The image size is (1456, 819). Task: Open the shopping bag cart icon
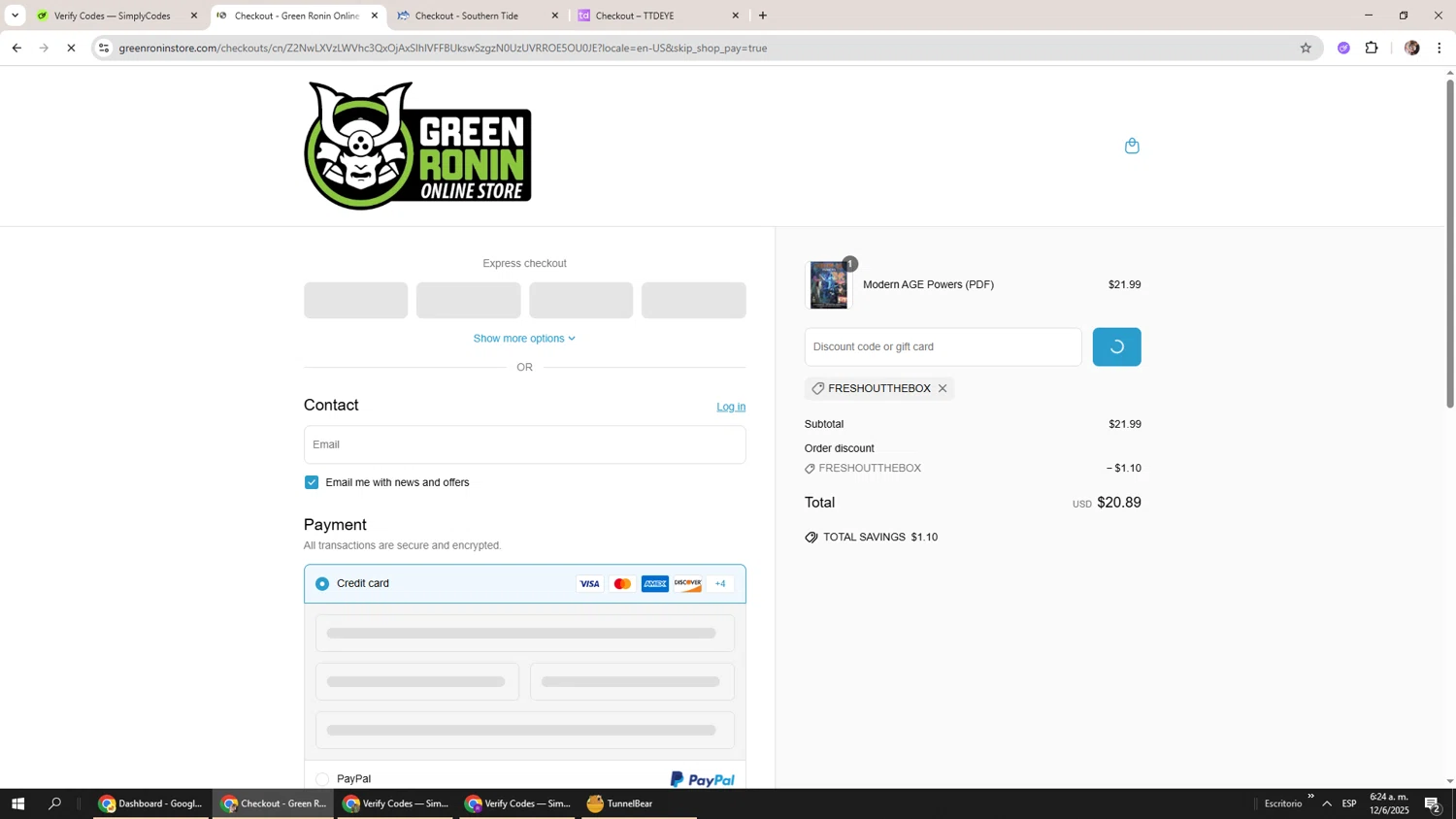pyautogui.click(x=1132, y=146)
